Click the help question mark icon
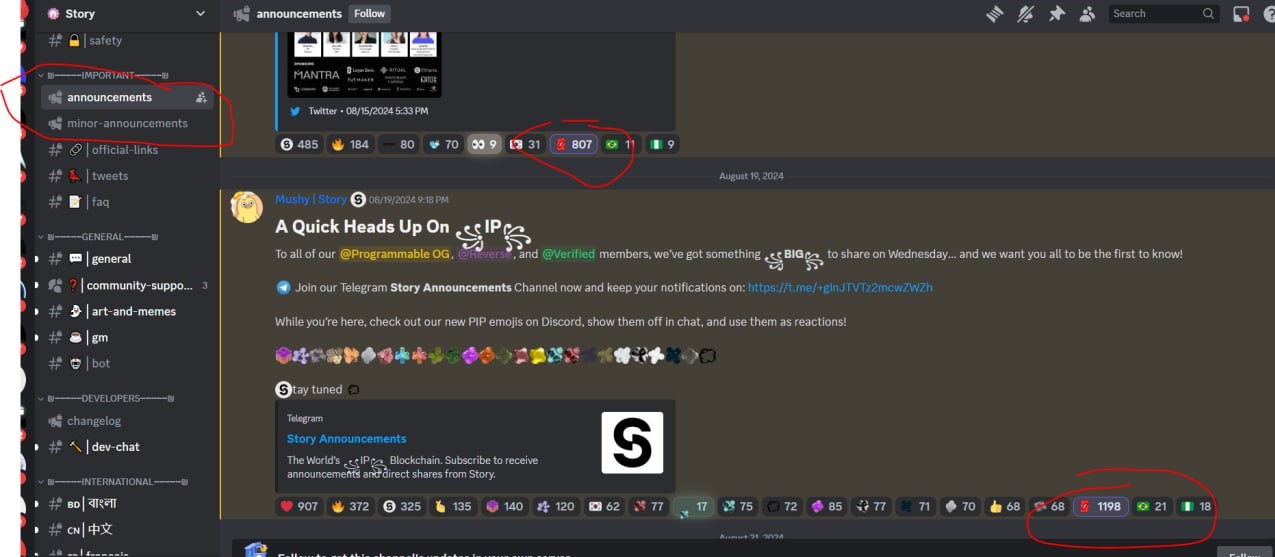1275x557 pixels. [1268, 14]
